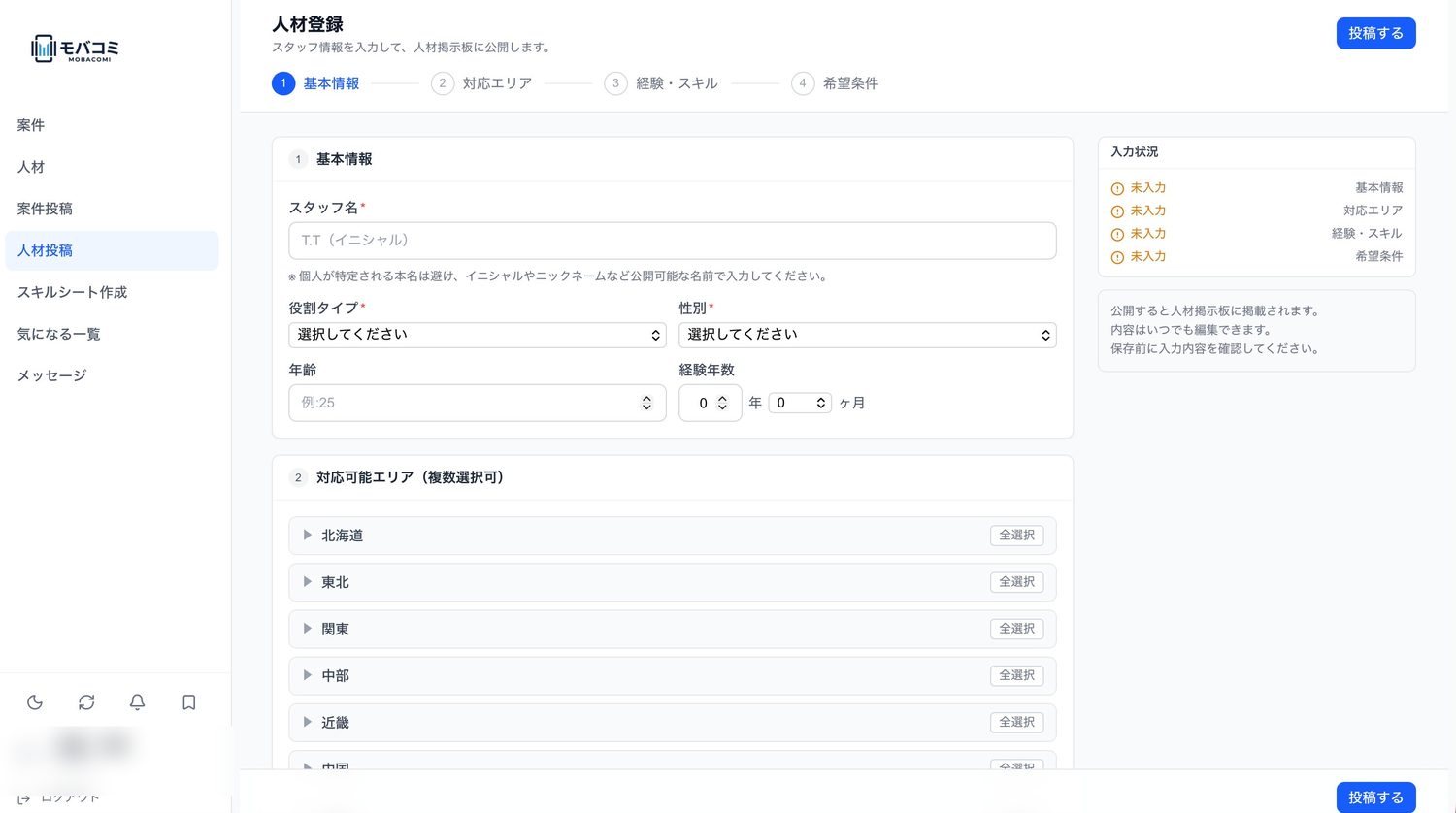Select all for 中部 with 全選択
The height and width of the screenshot is (813, 1456).
1017,675
